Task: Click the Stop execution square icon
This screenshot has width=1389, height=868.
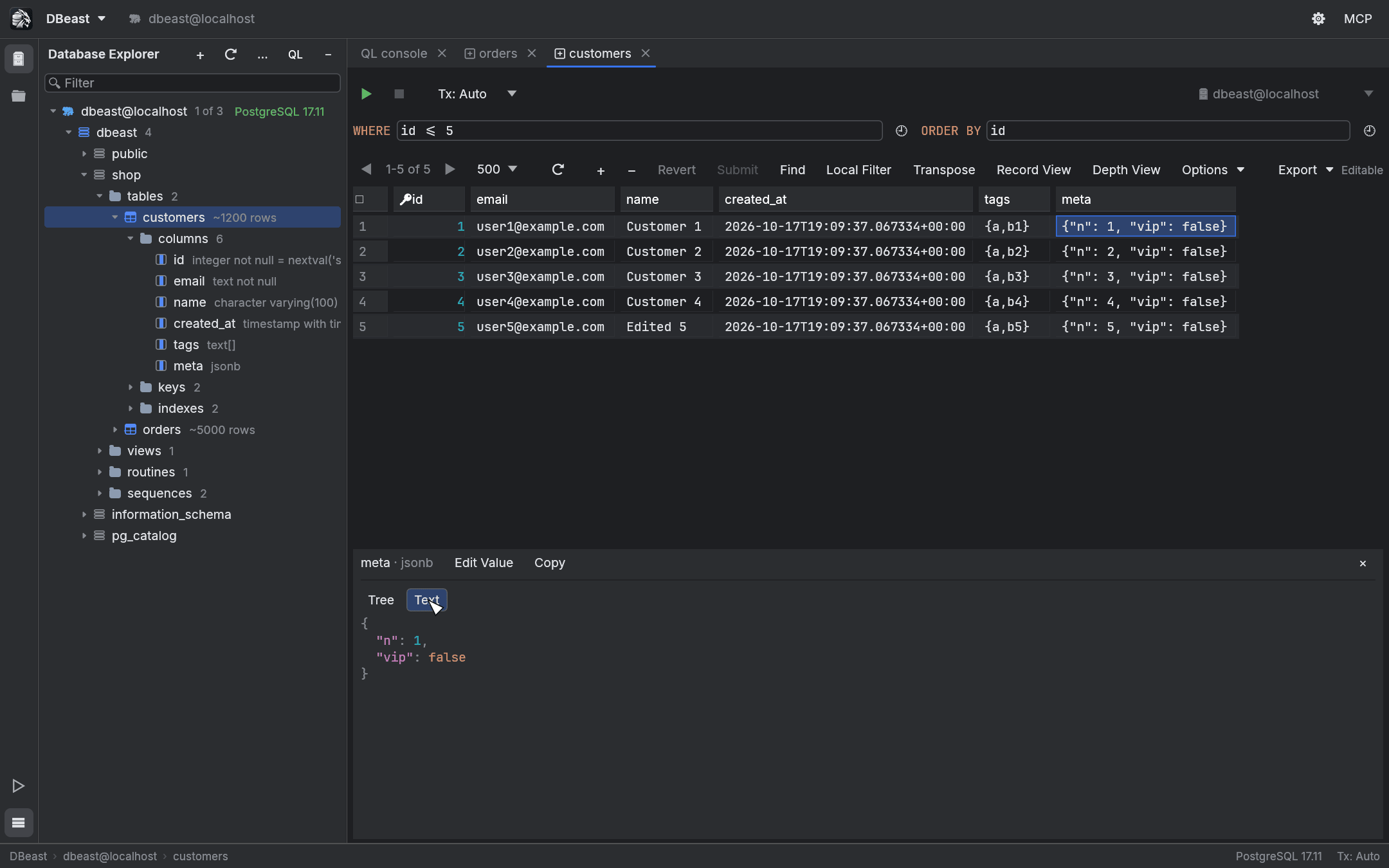Action: [399, 94]
